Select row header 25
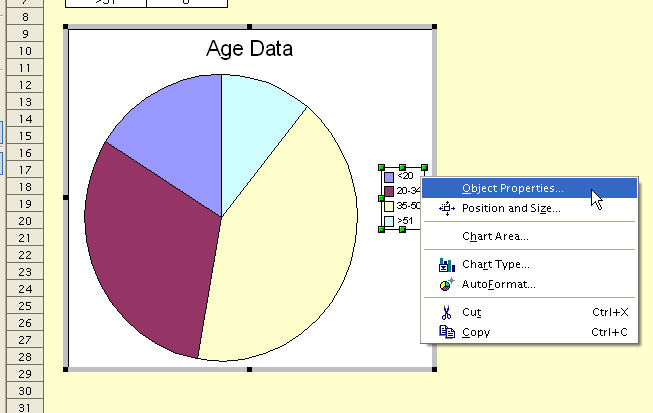The height and width of the screenshot is (413, 653). pyautogui.click(x=25, y=306)
